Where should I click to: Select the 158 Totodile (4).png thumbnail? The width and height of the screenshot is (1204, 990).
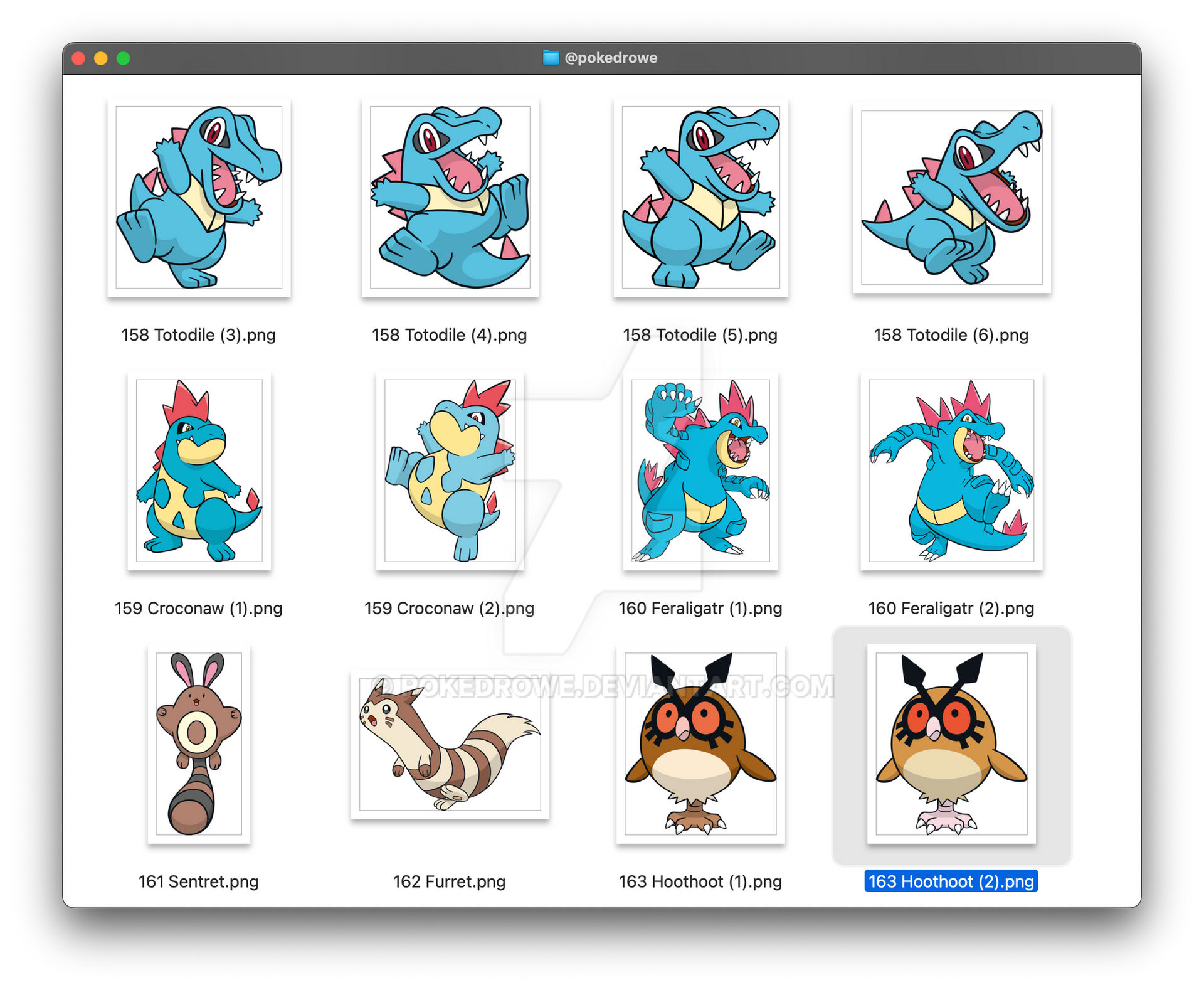point(450,197)
